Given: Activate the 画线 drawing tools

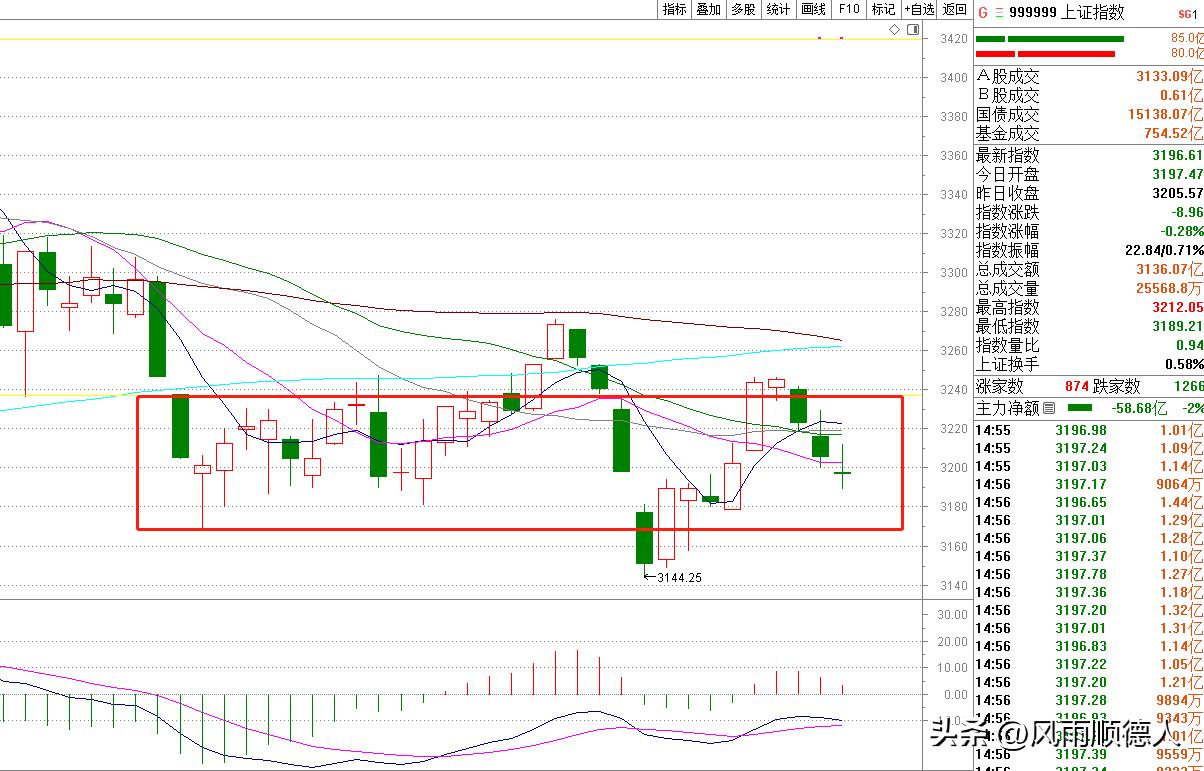Looking at the screenshot, I should (x=813, y=9).
